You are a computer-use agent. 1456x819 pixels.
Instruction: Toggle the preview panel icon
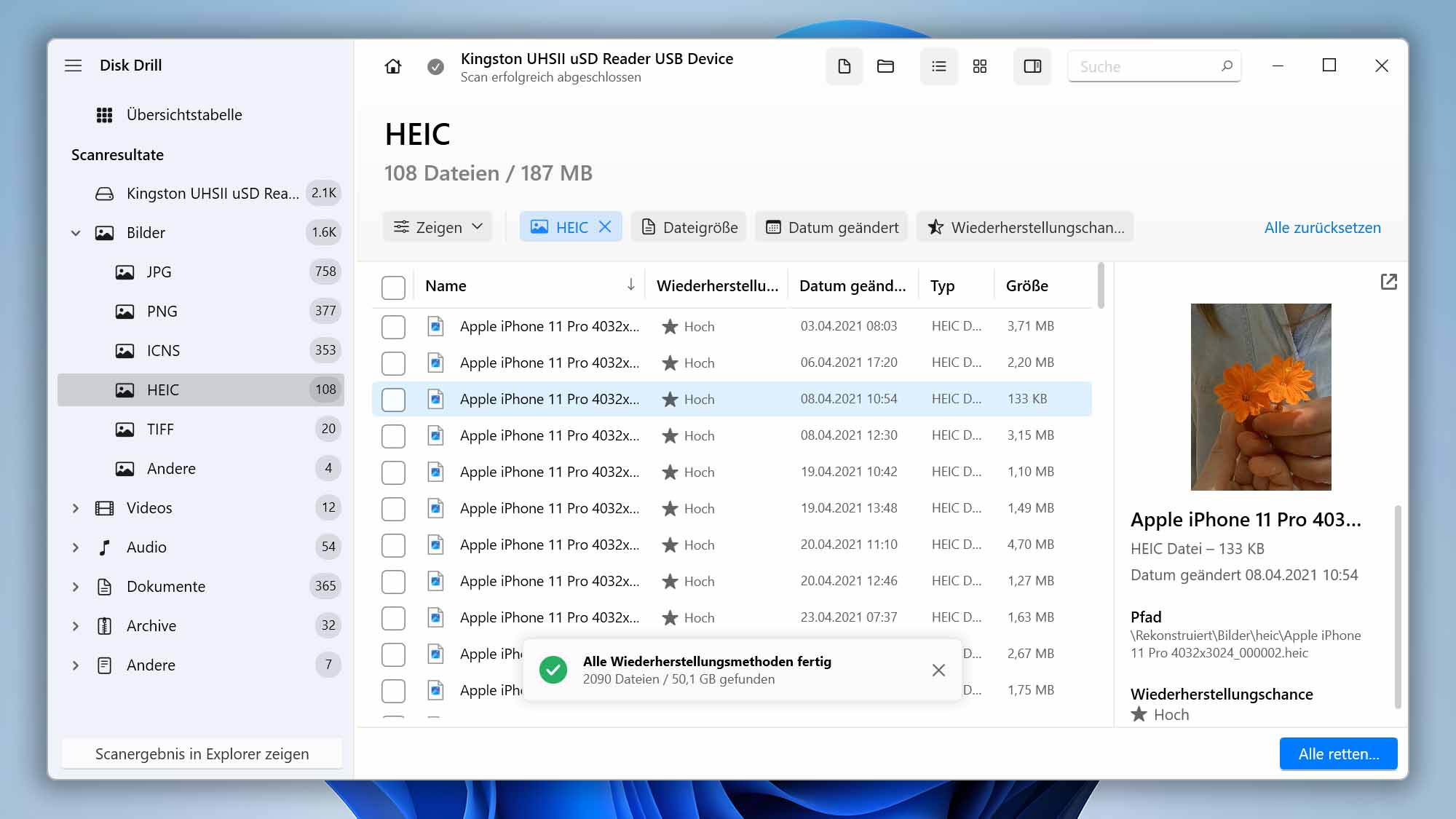[x=1032, y=66]
